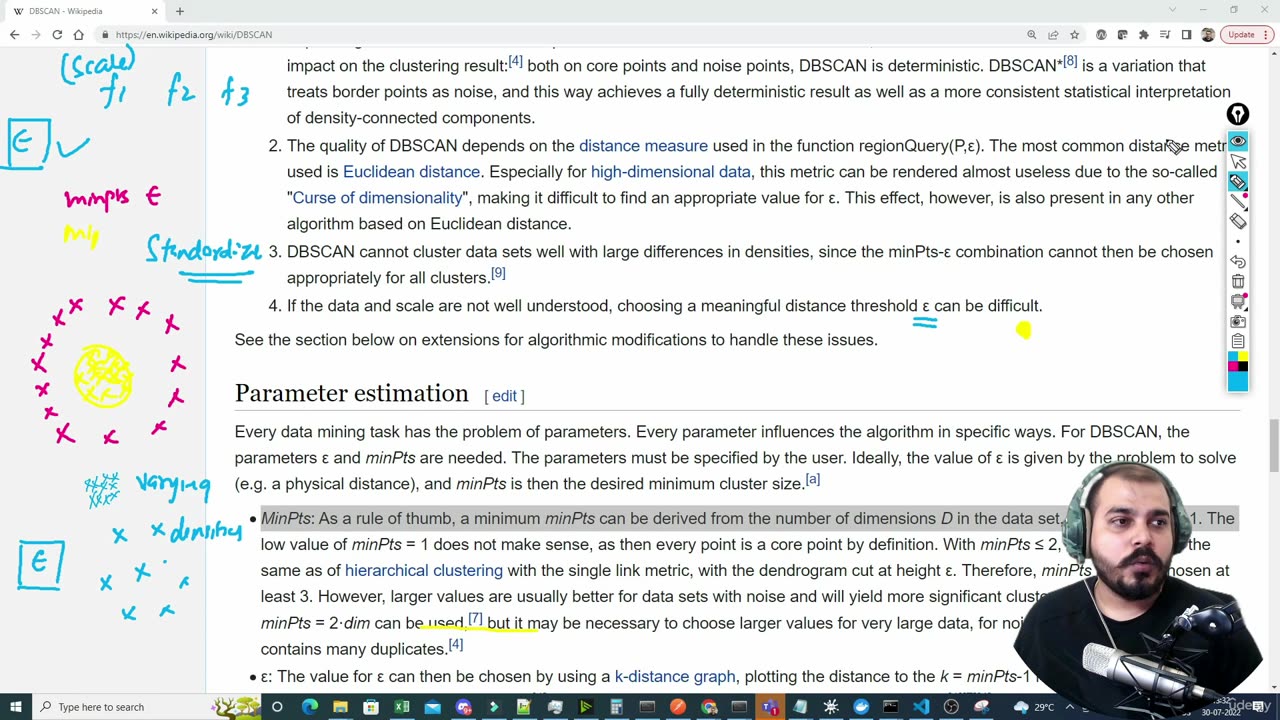Click the whiteboard icon in annotation bar

click(x=1238, y=302)
